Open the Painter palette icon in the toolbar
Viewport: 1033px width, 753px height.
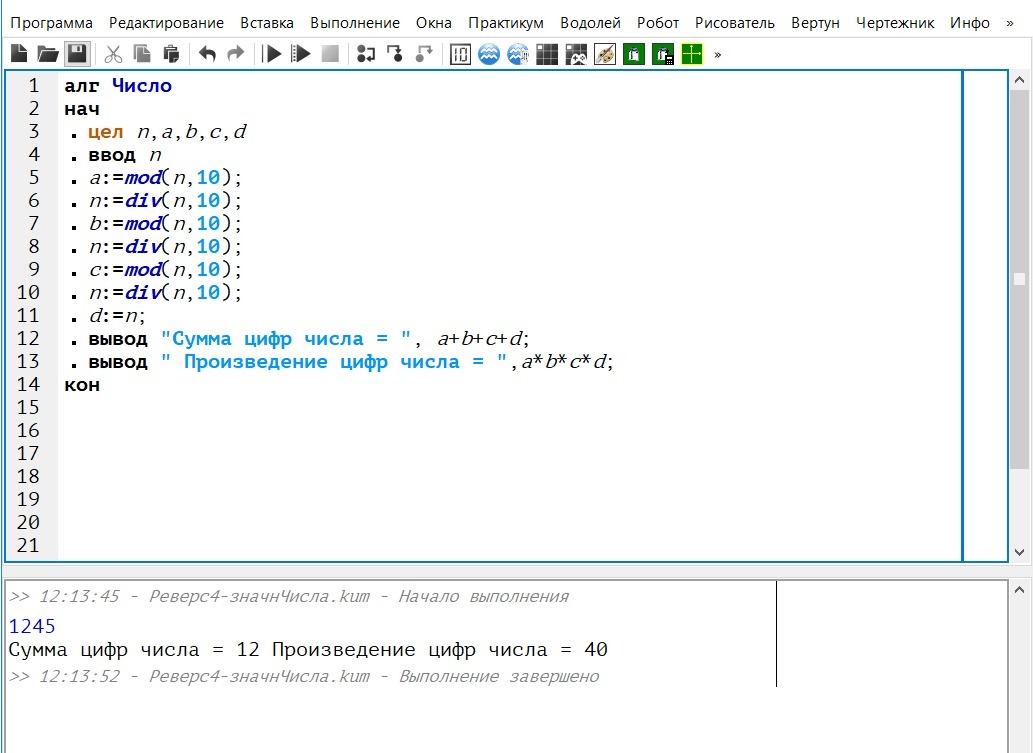pos(604,54)
